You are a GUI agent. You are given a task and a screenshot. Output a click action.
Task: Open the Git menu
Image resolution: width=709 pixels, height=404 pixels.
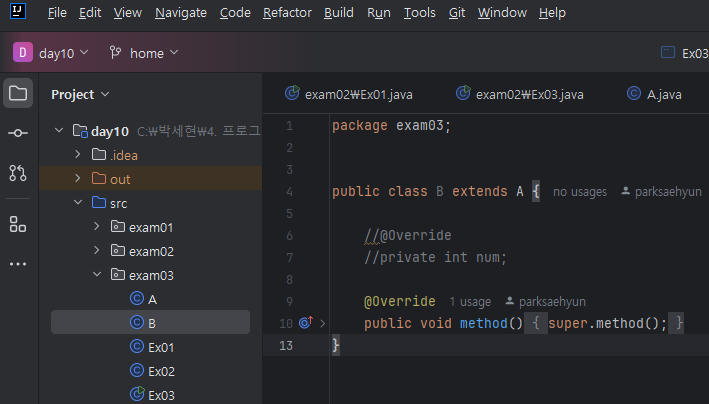tap(457, 13)
